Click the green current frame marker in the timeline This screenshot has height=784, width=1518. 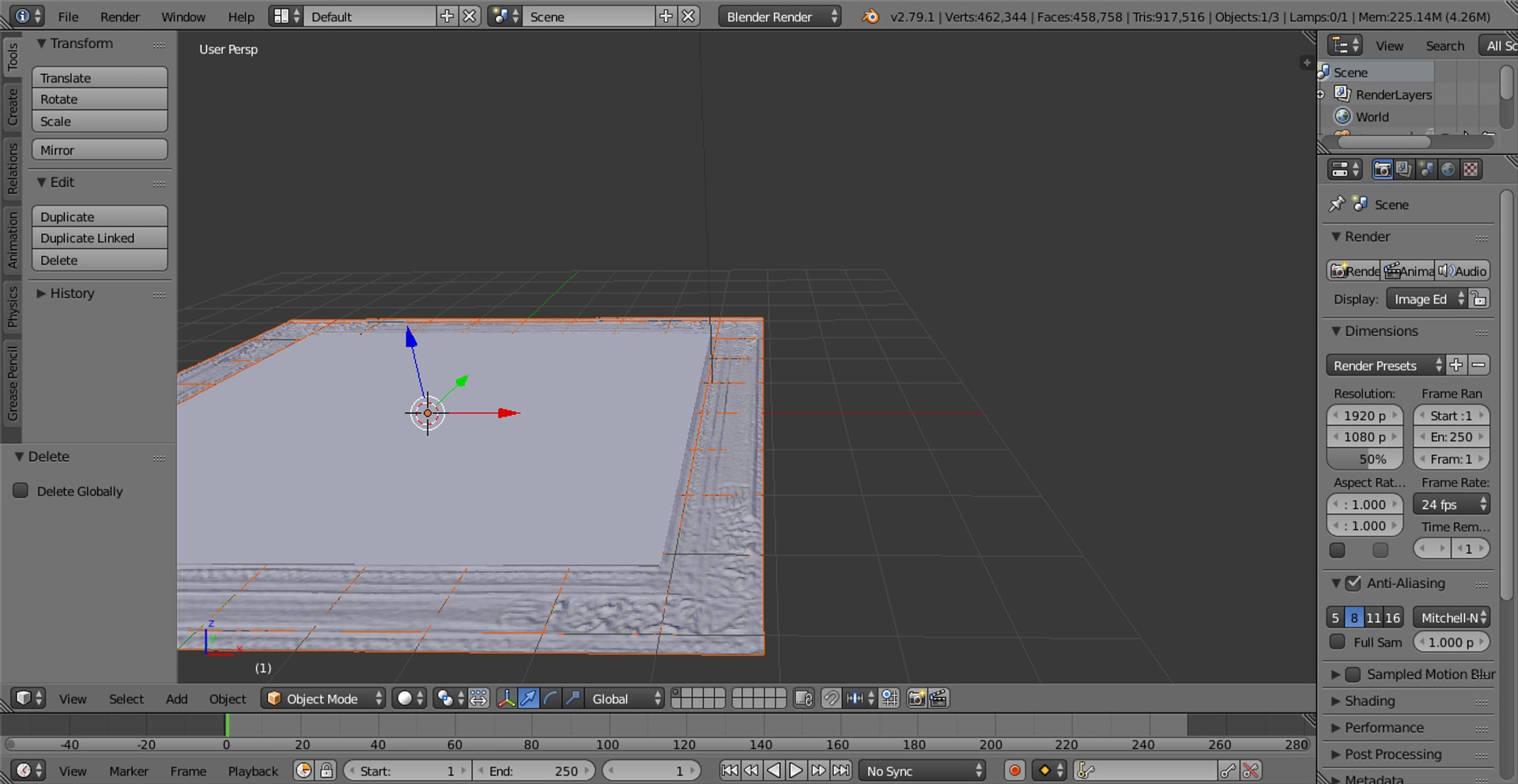coord(227,726)
